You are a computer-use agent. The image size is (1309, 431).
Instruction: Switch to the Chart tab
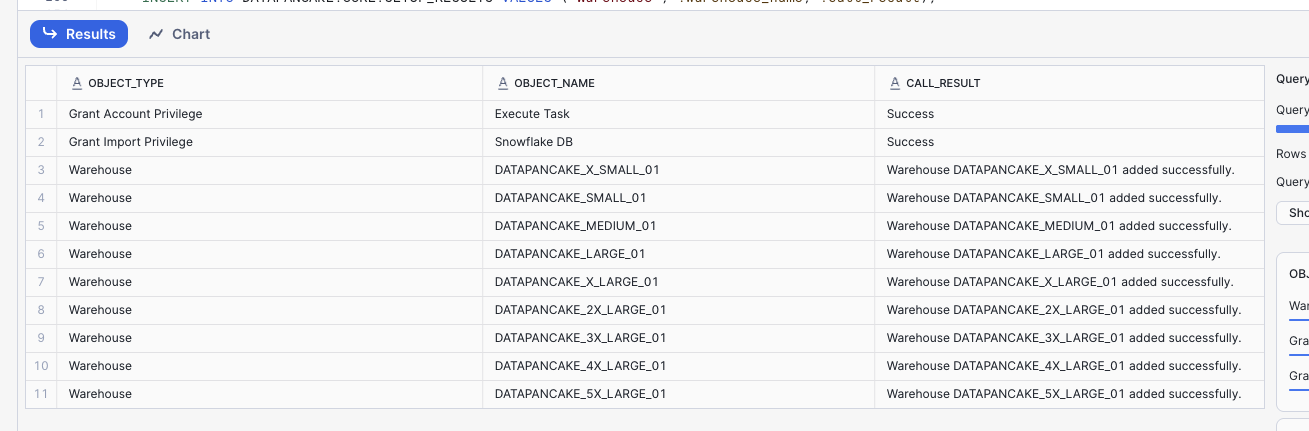(180, 34)
